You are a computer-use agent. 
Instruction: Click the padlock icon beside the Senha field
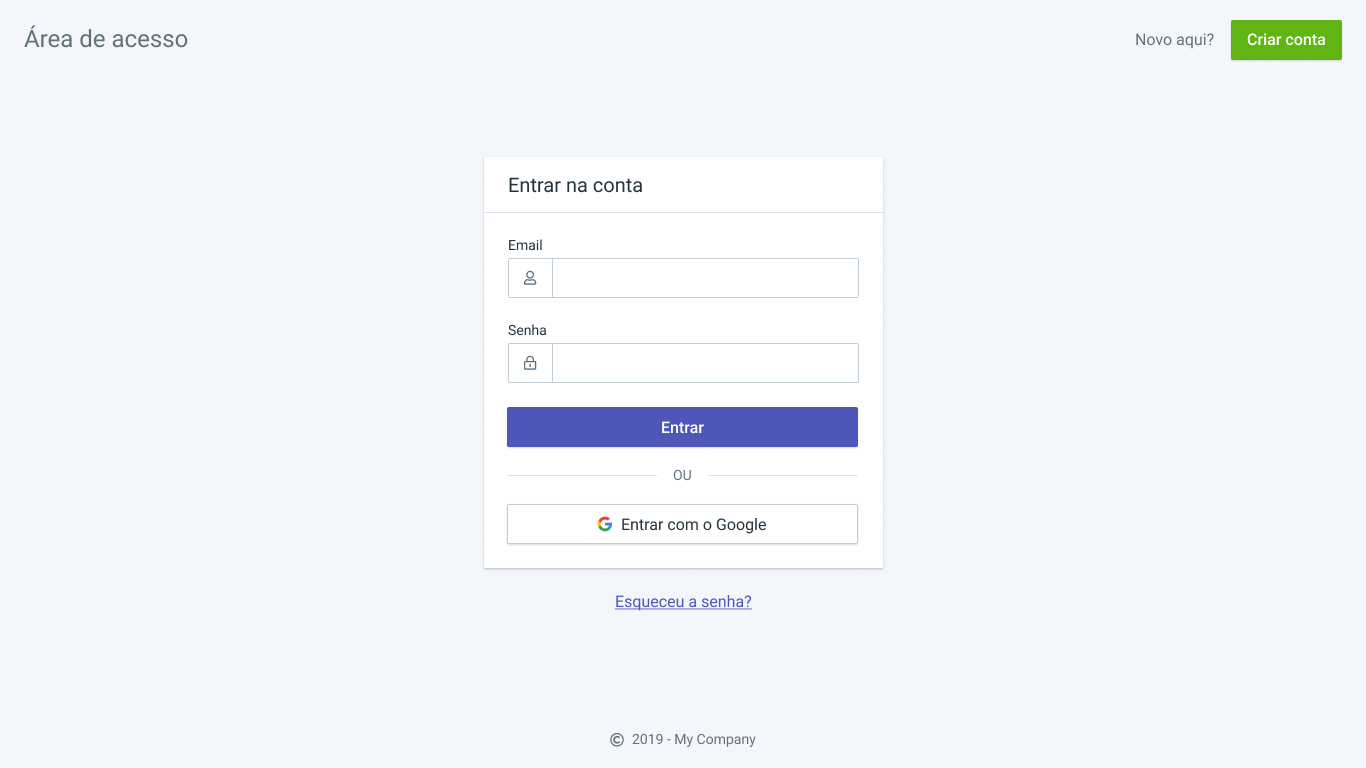pos(529,363)
